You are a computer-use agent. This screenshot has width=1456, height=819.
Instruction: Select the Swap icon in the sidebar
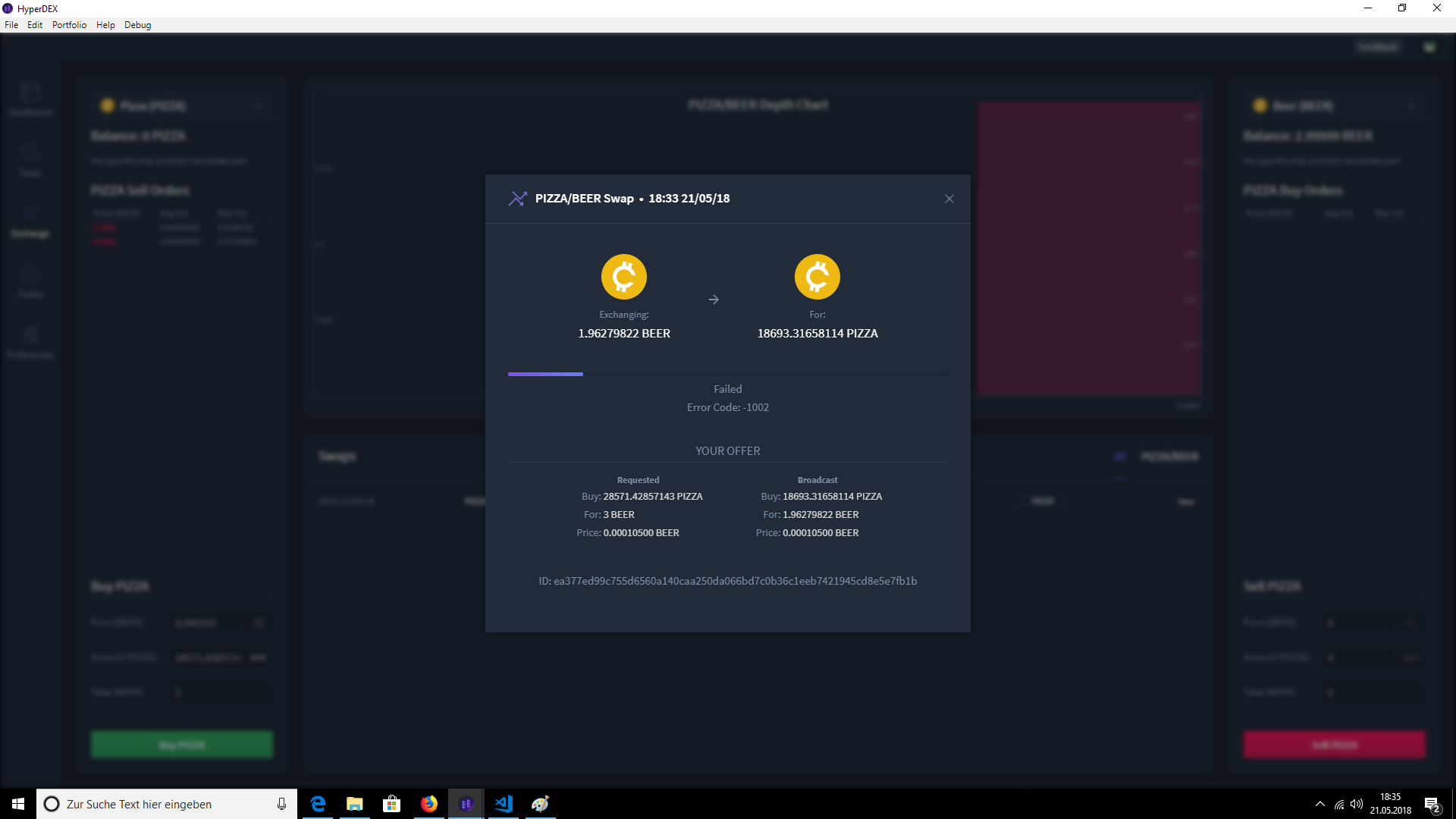tap(30, 159)
